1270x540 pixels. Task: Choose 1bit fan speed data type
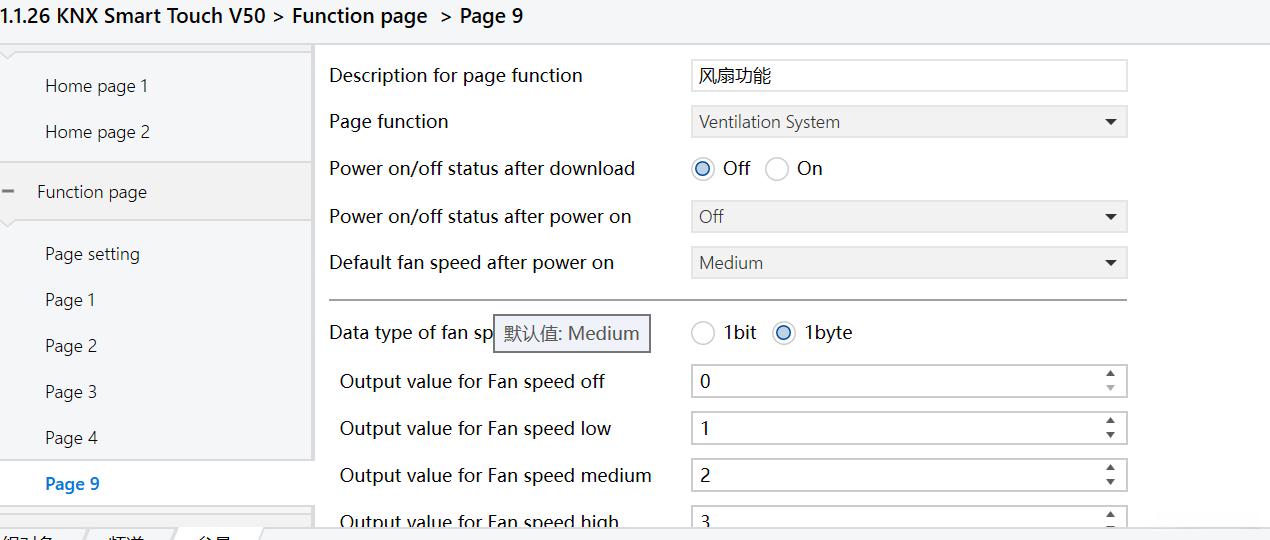pos(703,333)
